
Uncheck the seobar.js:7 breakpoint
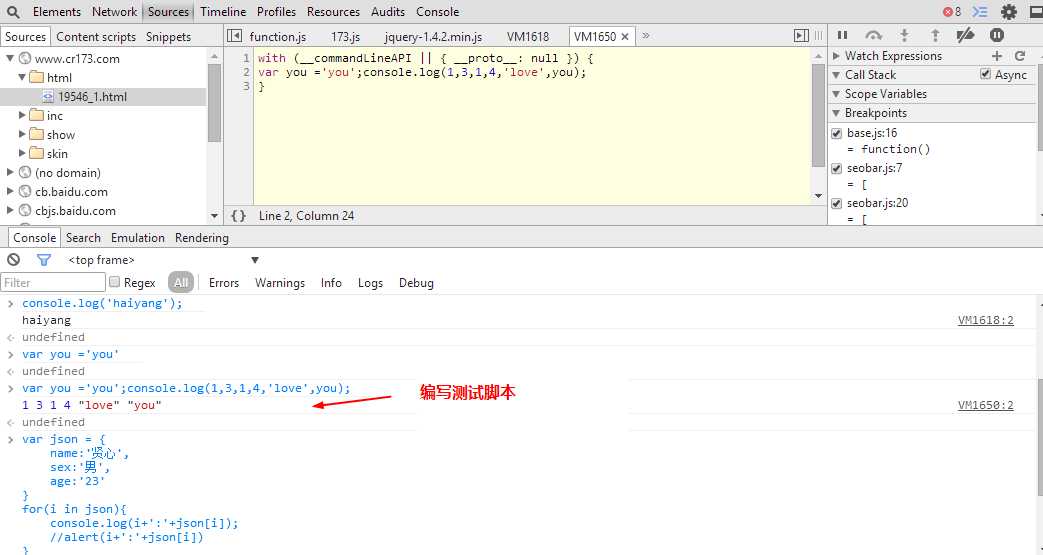(837, 168)
